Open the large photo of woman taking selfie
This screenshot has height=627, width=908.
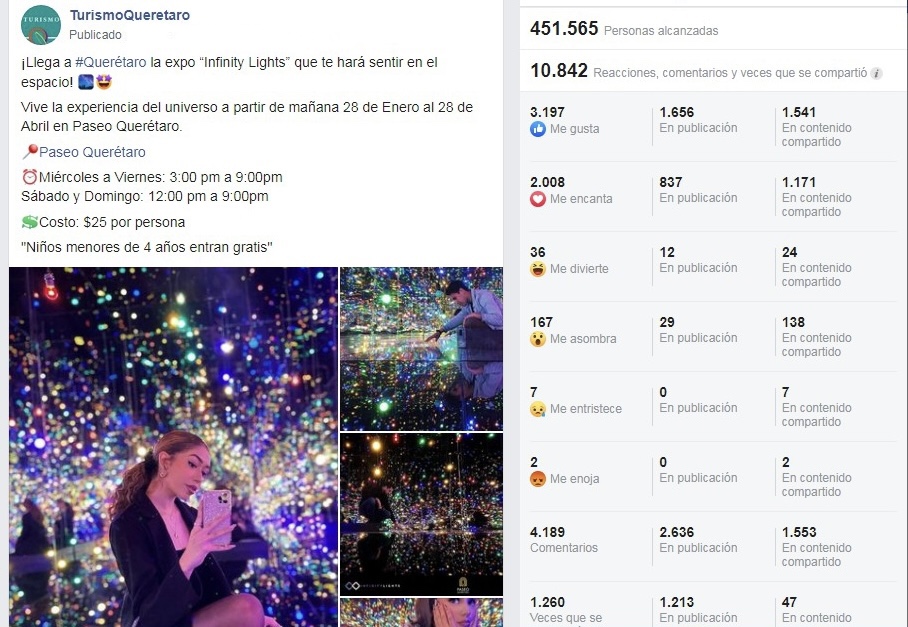[x=173, y=447]
